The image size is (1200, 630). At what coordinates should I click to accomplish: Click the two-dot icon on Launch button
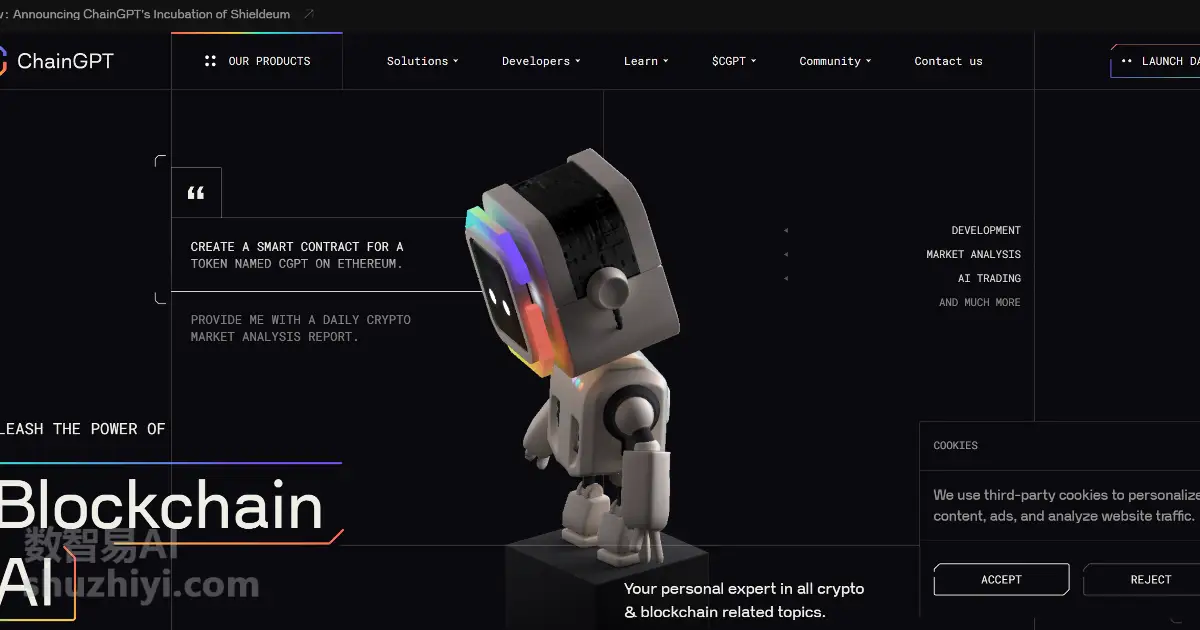click(1127, 61)
